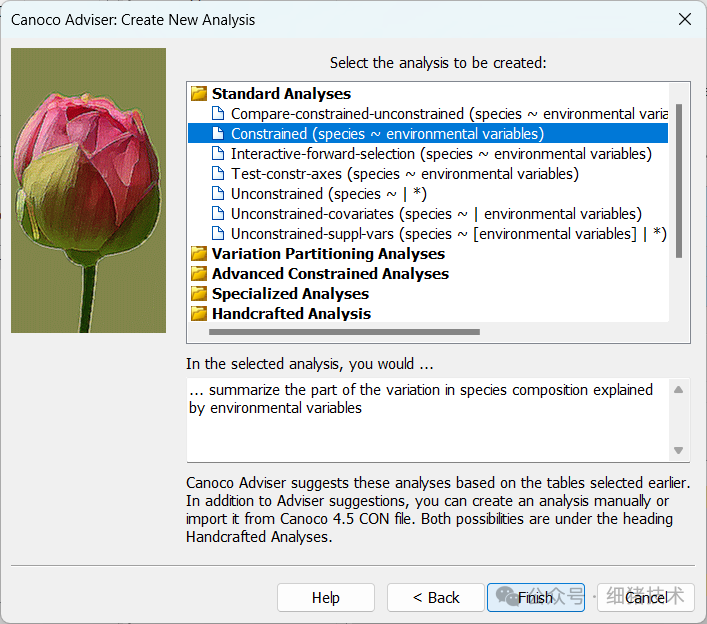This screenshot has height=624, width=707.
Task: Click the Compare-constrained-unconstrained document icon
Action: pos(218,114)
